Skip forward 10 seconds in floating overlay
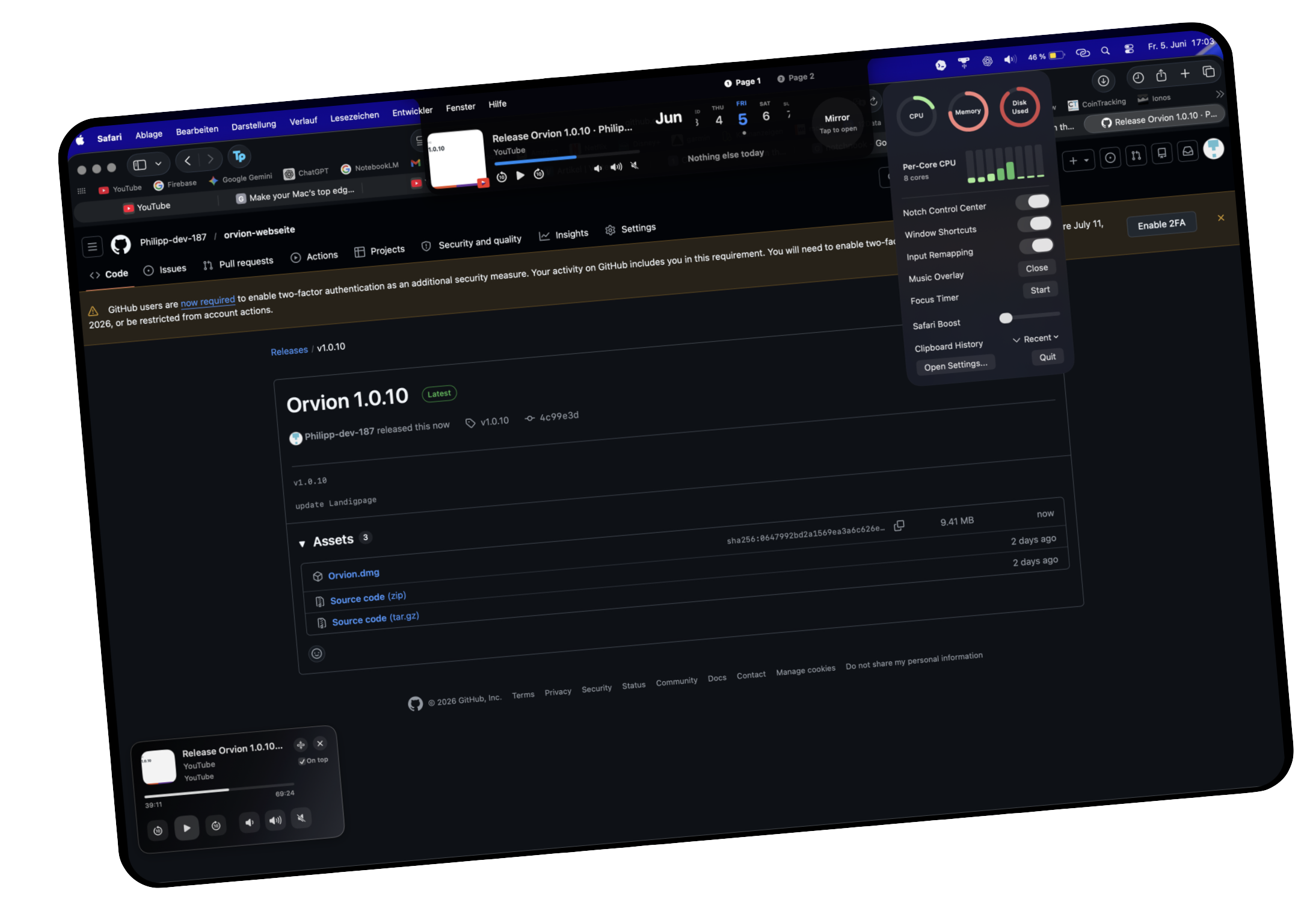Screen dimensions: 1316x911 tap(216, 826)
